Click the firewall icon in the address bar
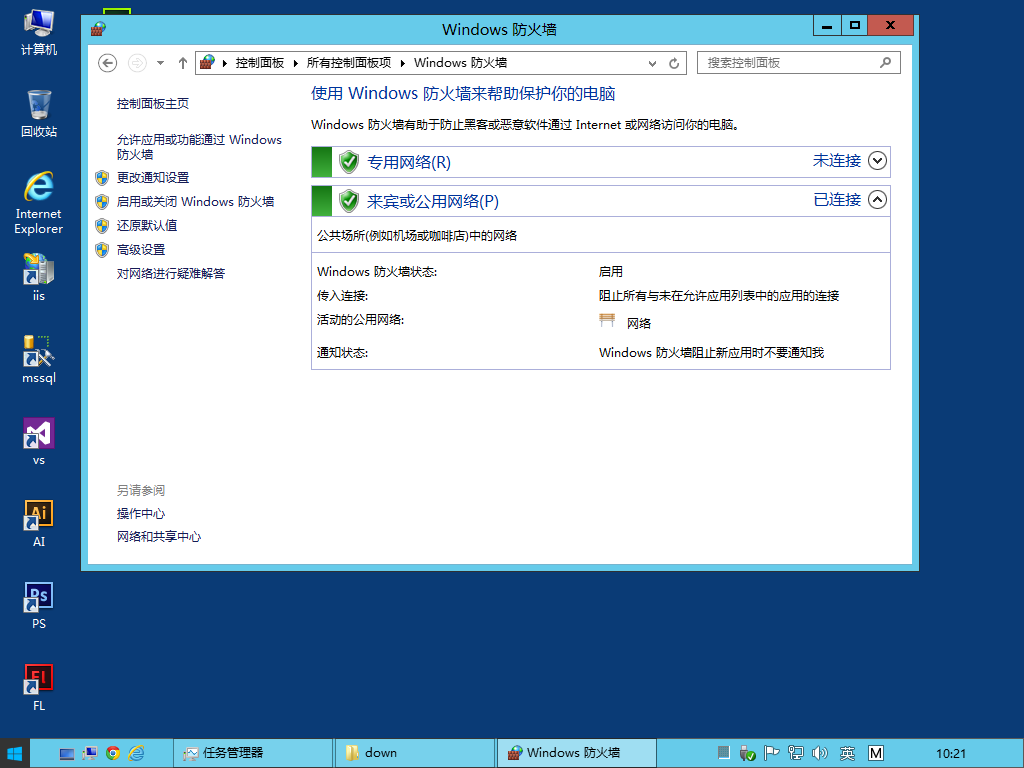The width and height of the screenshot is (1024, 768). pos(207,63)
